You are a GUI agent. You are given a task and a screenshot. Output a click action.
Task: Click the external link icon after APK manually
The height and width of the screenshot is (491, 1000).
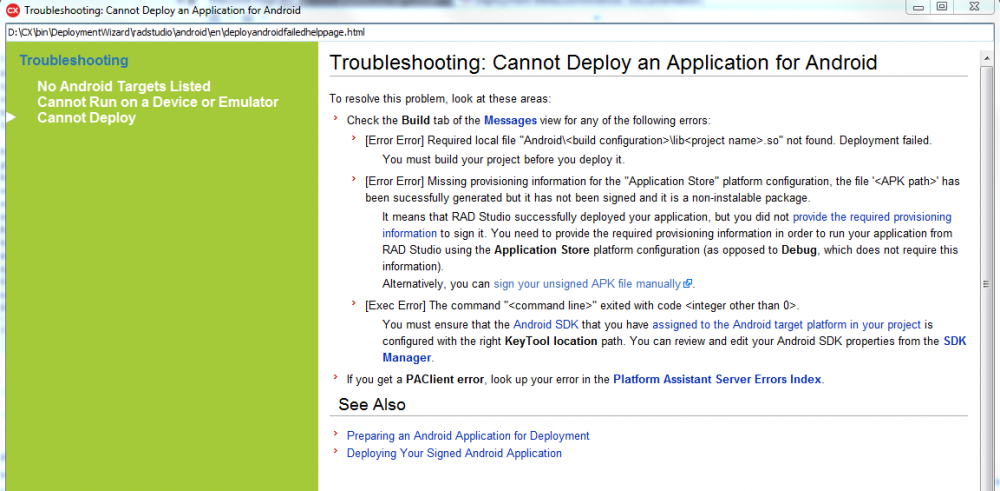click(x=687, y=284)
